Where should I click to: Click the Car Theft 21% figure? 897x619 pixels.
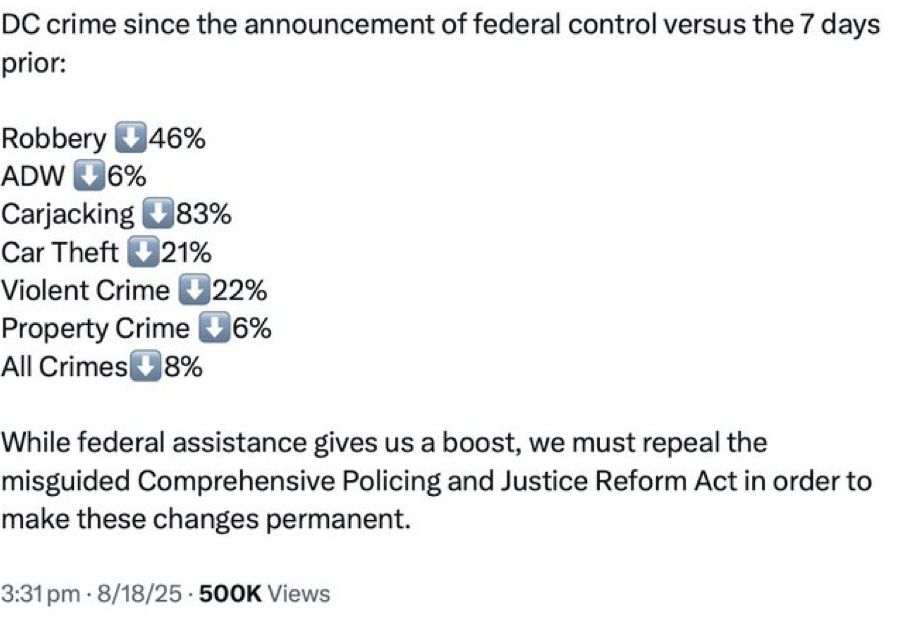[x=185, y=252]
